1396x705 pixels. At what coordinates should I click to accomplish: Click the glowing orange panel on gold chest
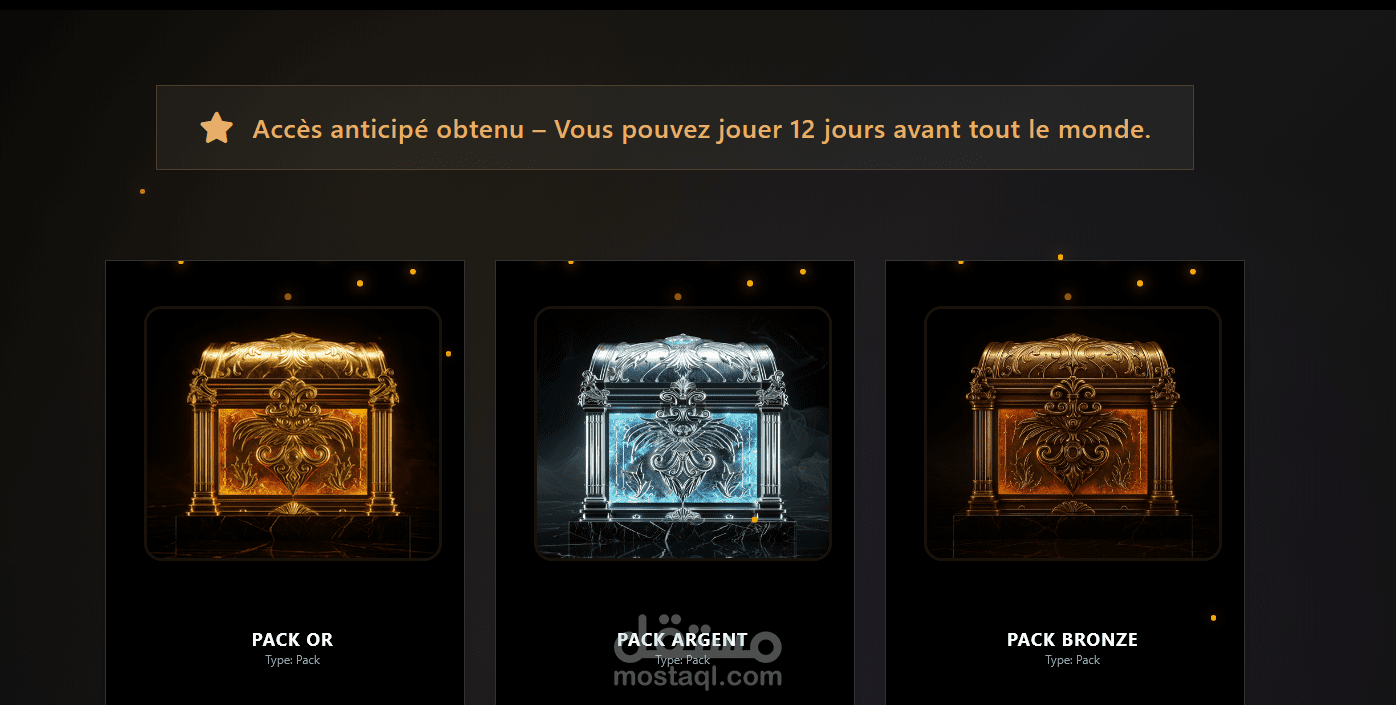coord(293,452)
